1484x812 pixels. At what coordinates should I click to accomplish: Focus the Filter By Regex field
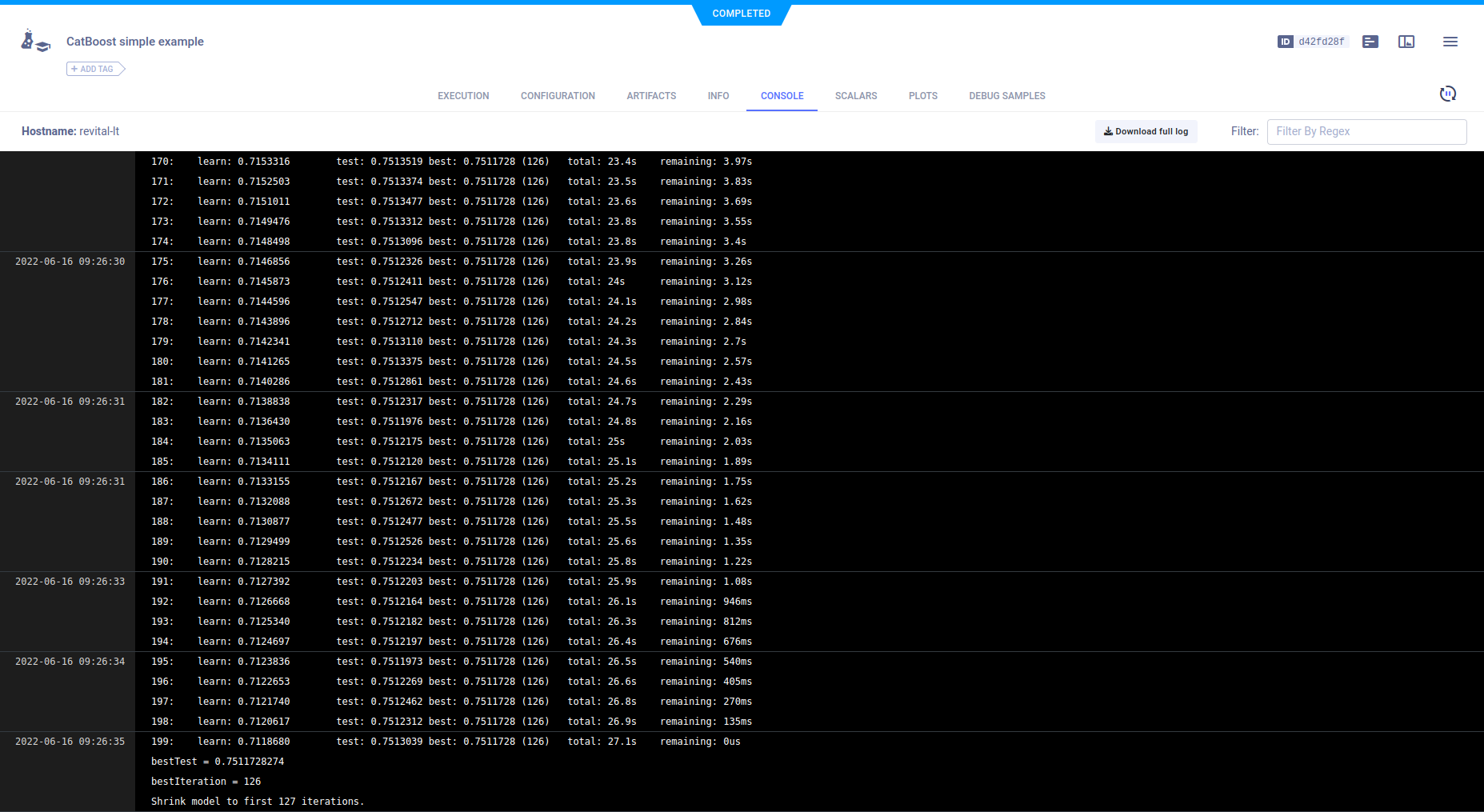tap(1366, 131)
